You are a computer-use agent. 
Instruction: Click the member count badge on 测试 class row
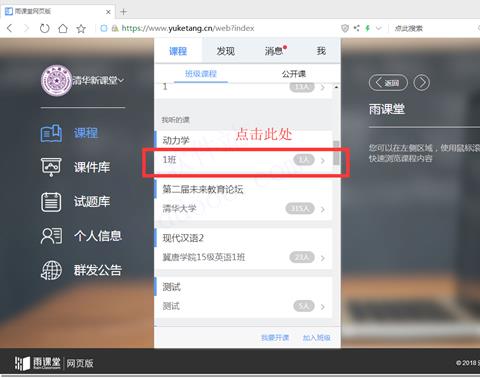(304, 306)
